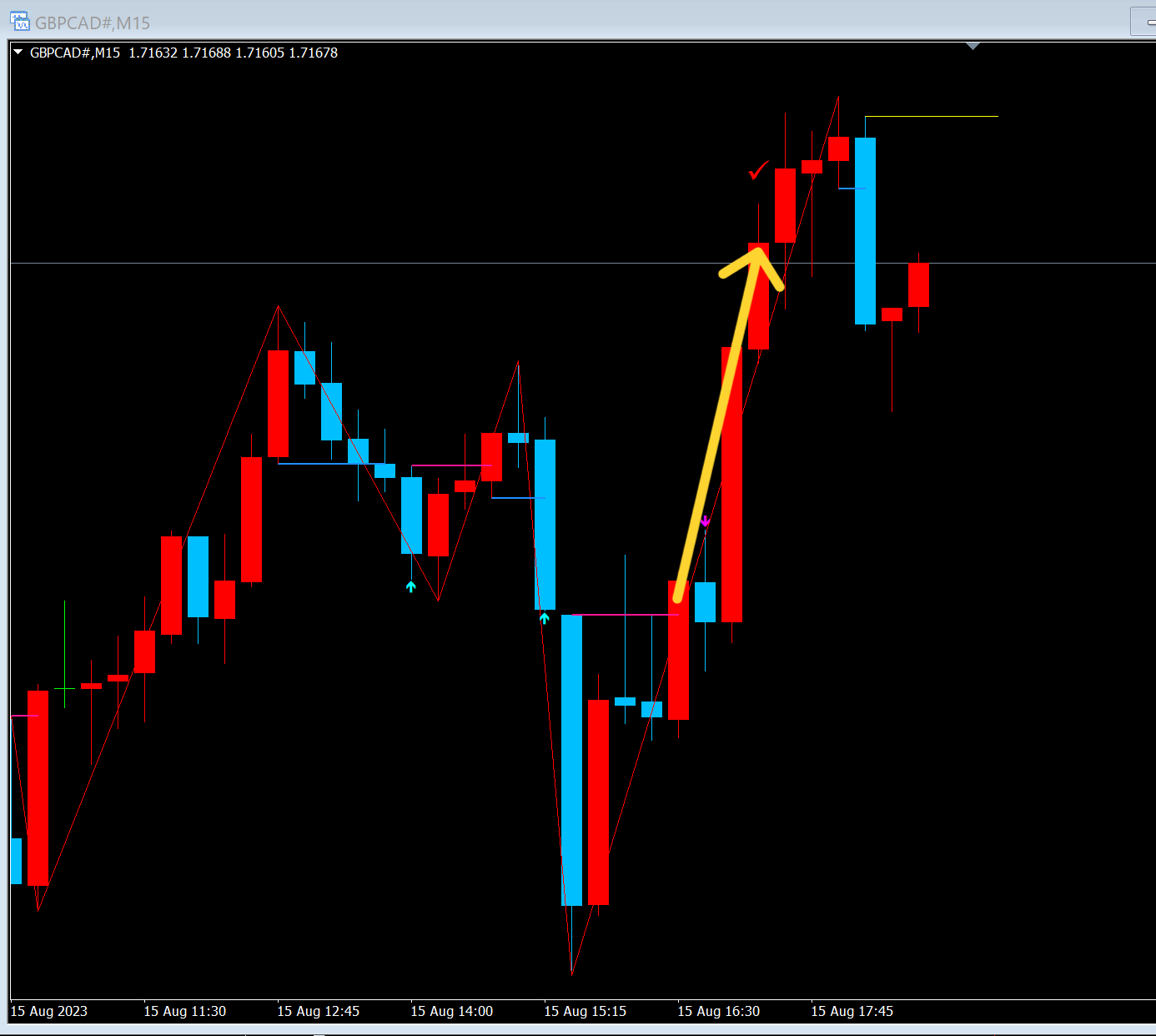
Task: Click the cyan up arrow near 14:00
Action: coord(410,586)
